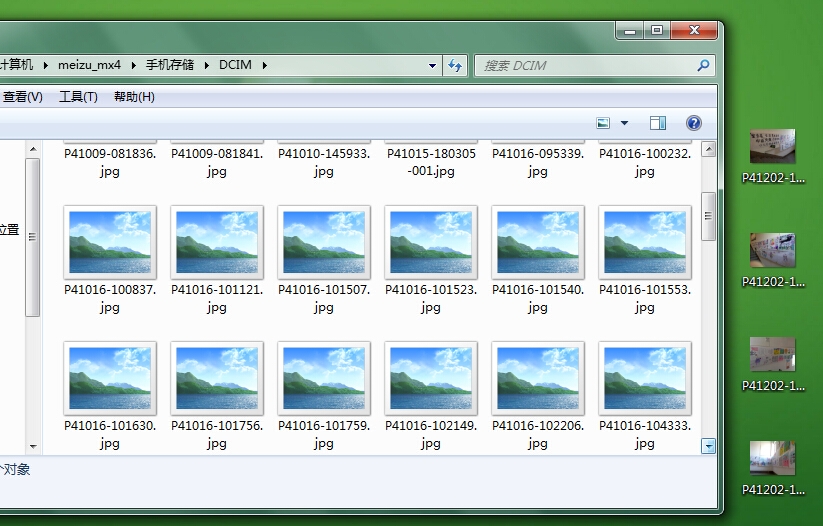Select first desktop photo P41202-1...
The width and height of the screenshot is (823, 526).
(772, 156)
